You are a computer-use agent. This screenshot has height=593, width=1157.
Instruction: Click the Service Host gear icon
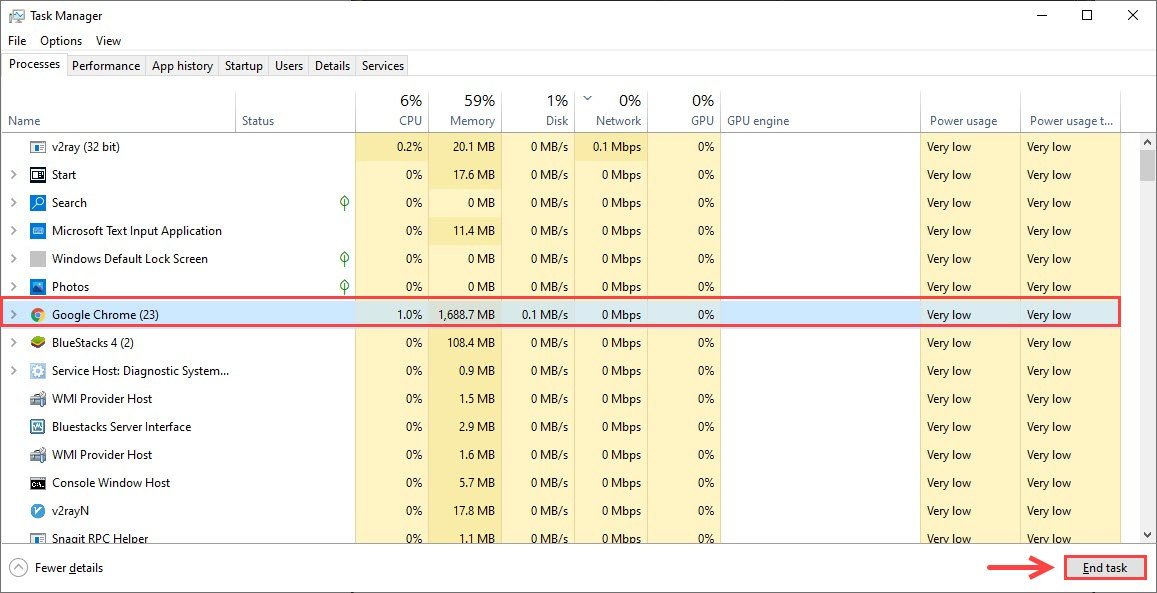pyautogui.click(x=38, y=371)
